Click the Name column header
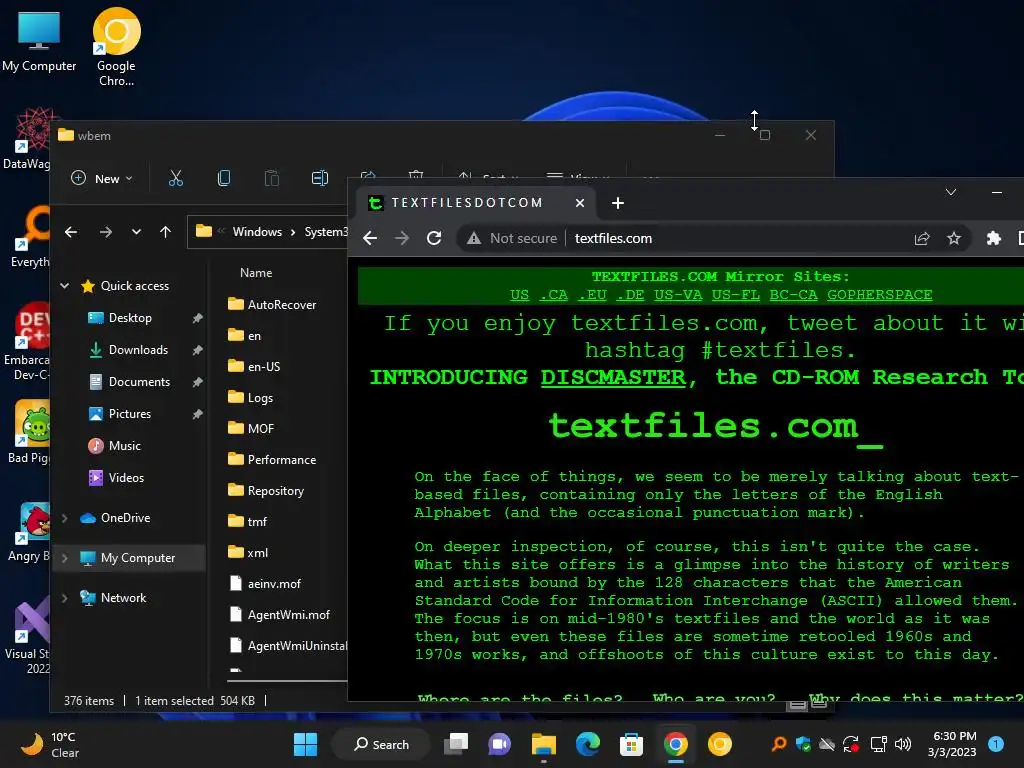1024x768 pixels. [256, 273]
